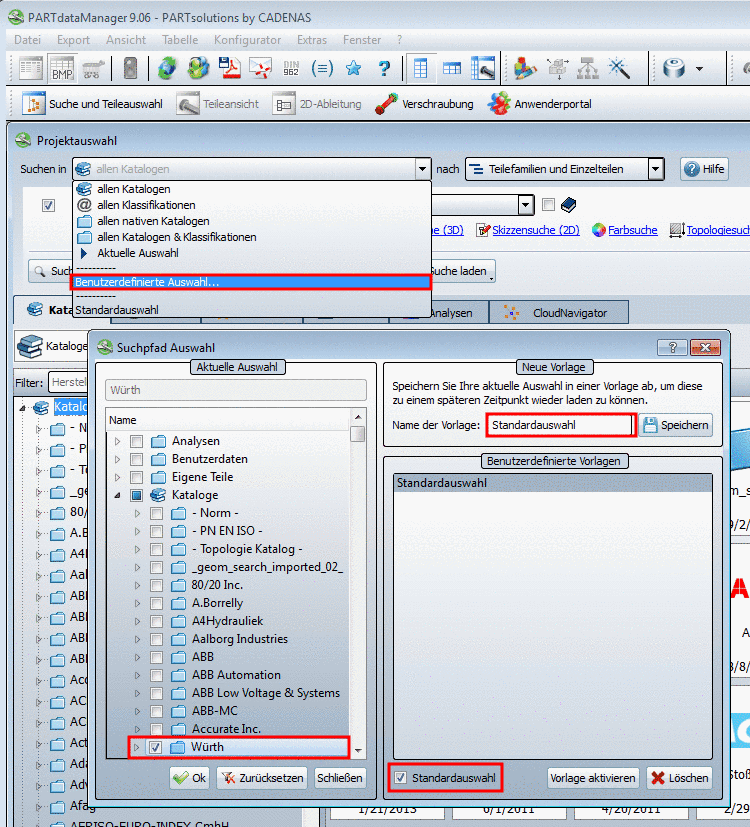The height and width of the screenshot is (827, 750).
Task: Expand the Analysen tree node
Action: pyautogui.click(x=118, y=441)
